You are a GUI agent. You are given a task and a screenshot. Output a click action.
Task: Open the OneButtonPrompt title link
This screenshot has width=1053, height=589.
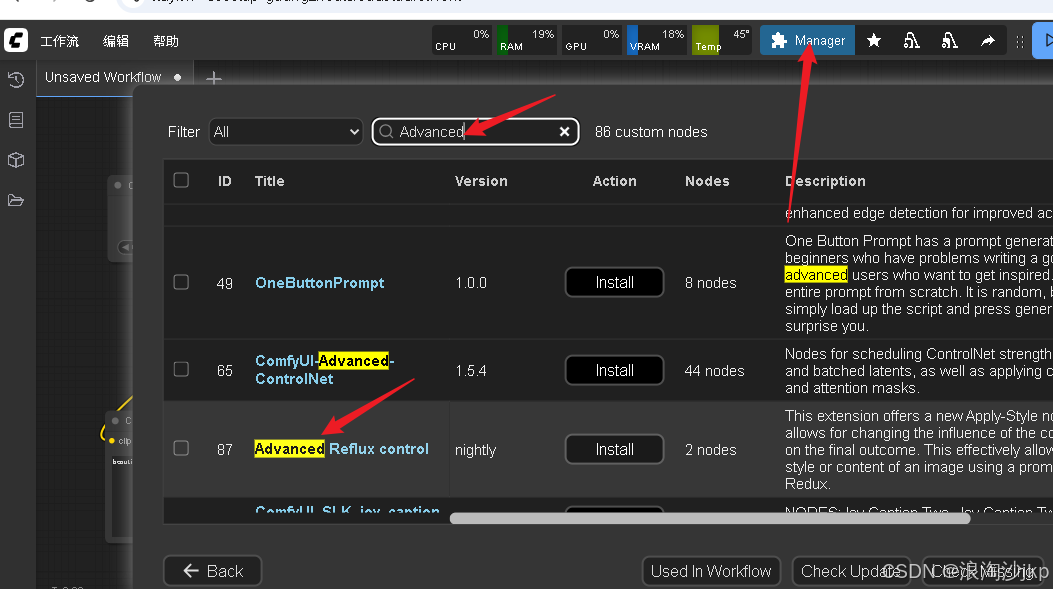320,283
